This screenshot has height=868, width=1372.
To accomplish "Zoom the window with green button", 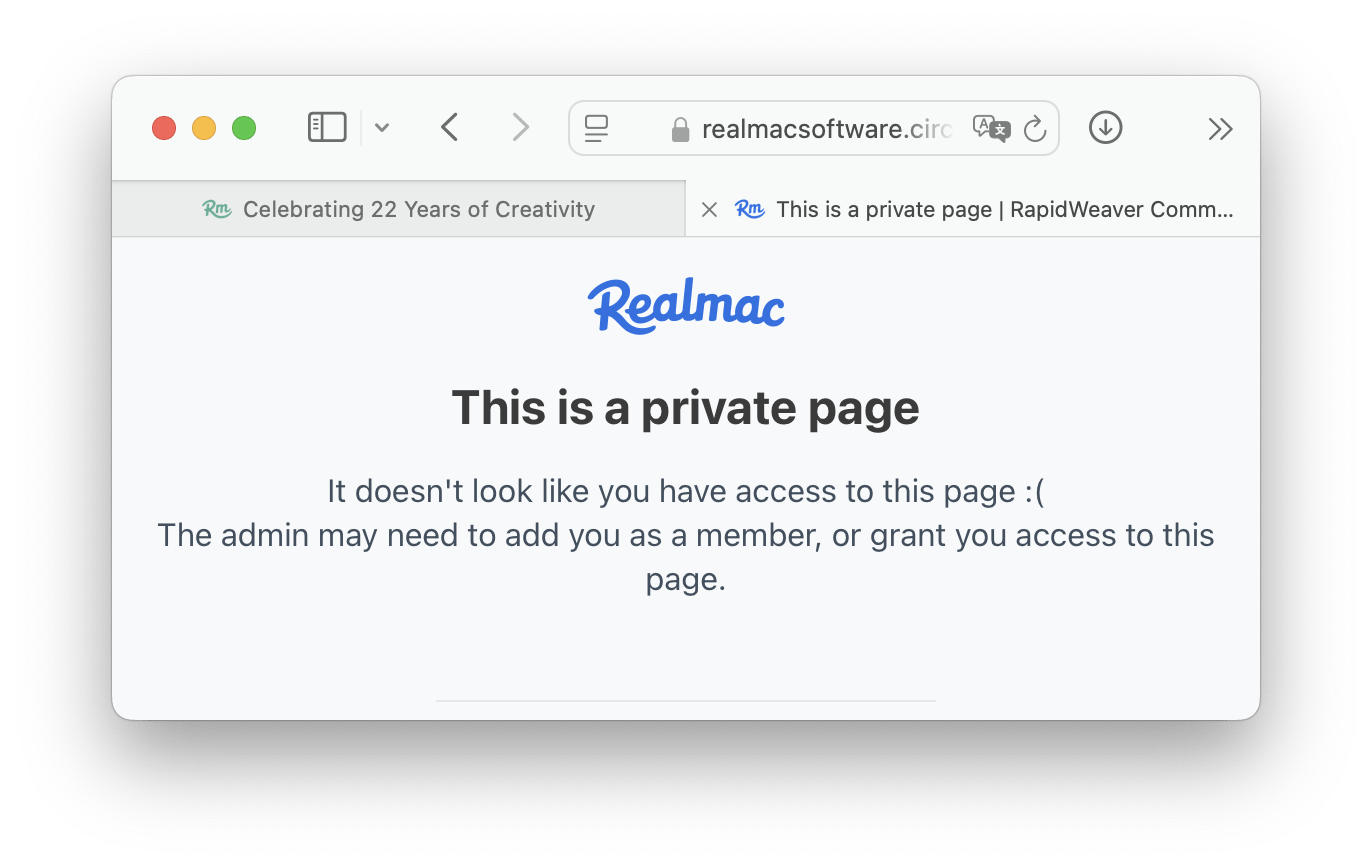I will (x=244, y=128).
